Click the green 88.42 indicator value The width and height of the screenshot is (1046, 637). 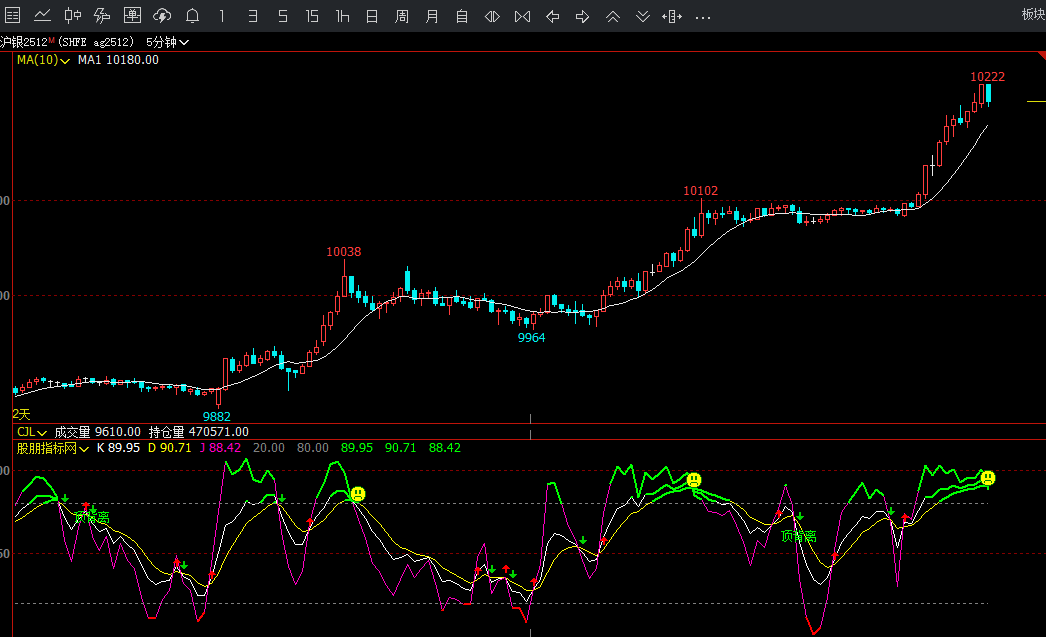pos(445,448)
